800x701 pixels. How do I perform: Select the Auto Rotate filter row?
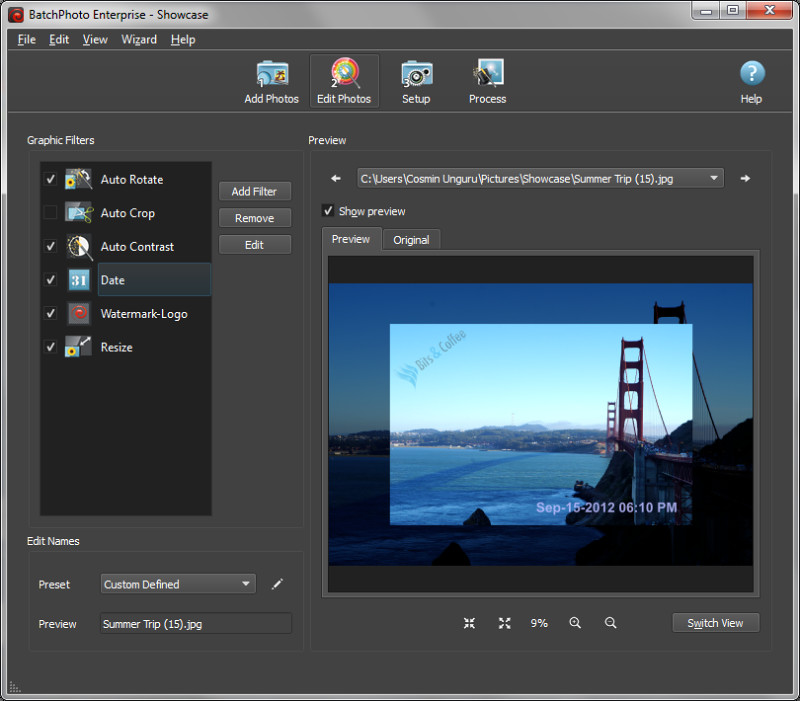click(126, 179)
